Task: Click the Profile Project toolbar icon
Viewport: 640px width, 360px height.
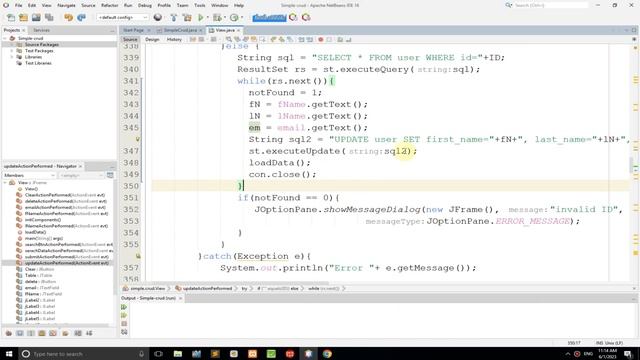Action: click(x=234, y=18)
